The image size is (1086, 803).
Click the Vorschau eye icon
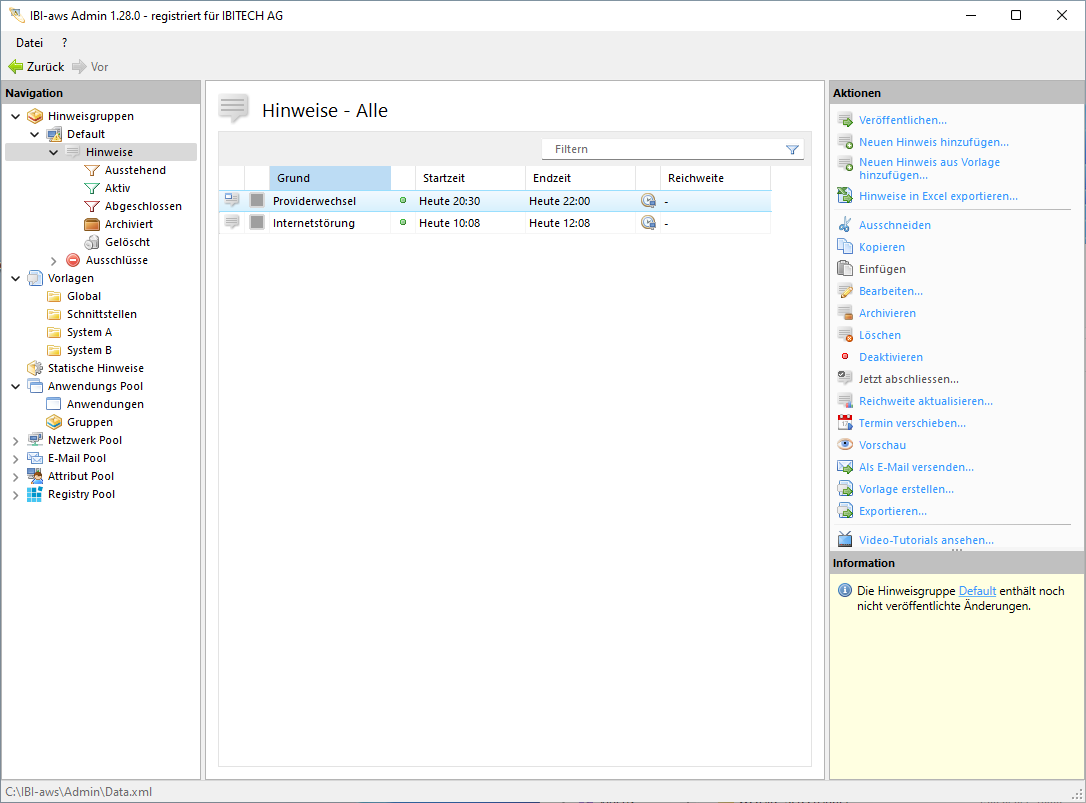pos(845,445)
